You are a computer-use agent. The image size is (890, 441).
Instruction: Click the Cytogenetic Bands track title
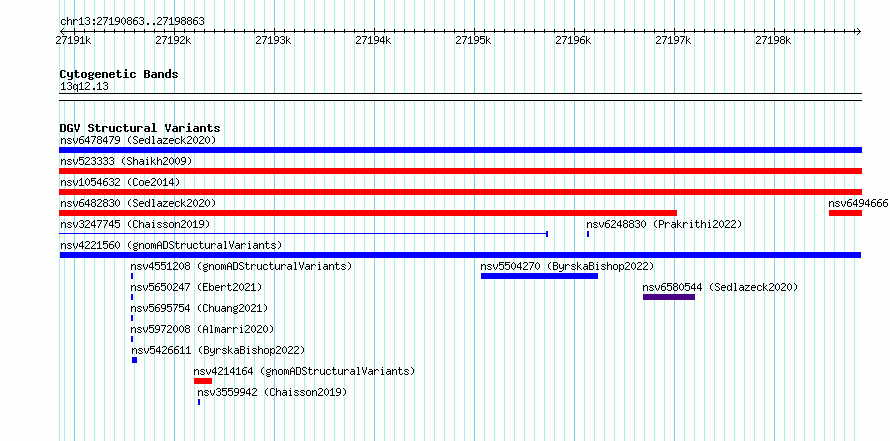coord(119,74)
